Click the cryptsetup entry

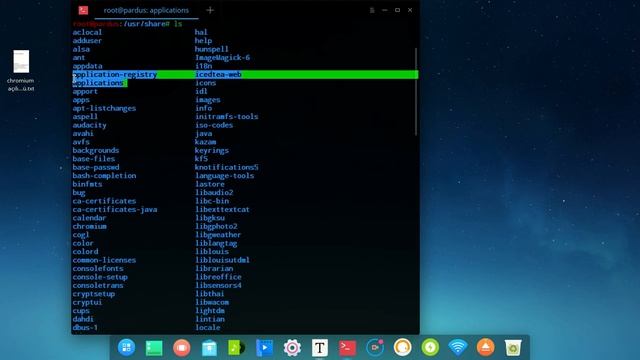[x=93, y=294]
